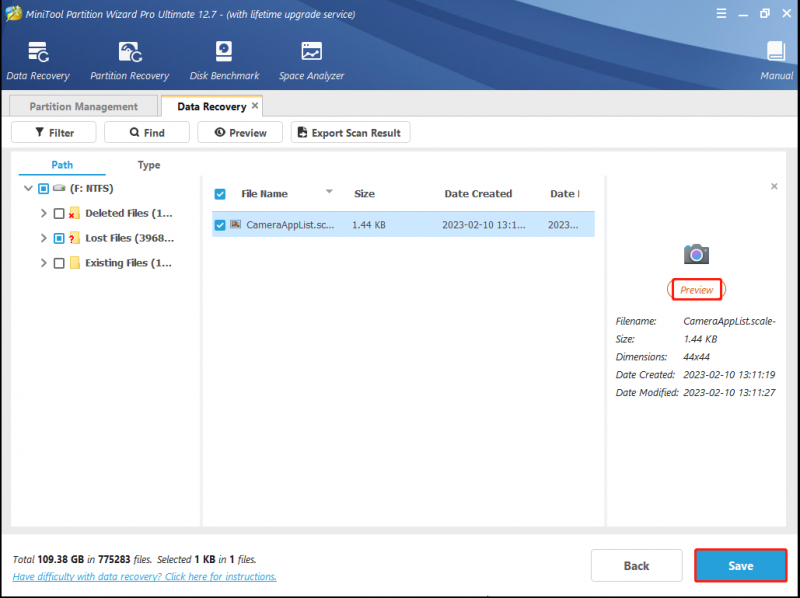The width and height of the screenshot is (800, 598).
Task: Toggle the Deleted Files checkbox
Action: click(x=59, y=213)
